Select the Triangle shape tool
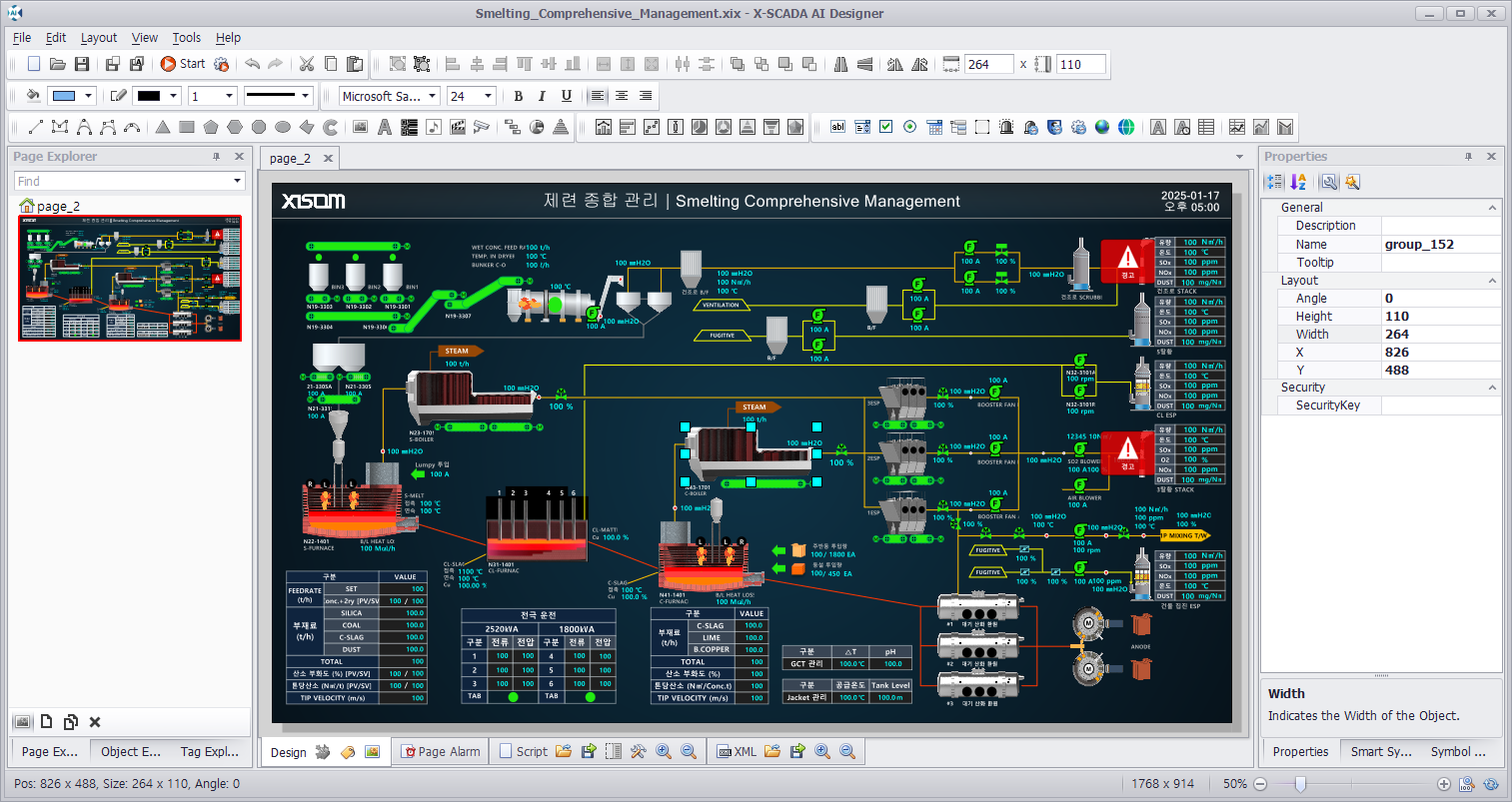This screenshot has height=802, width=1512. coord(163,127)
